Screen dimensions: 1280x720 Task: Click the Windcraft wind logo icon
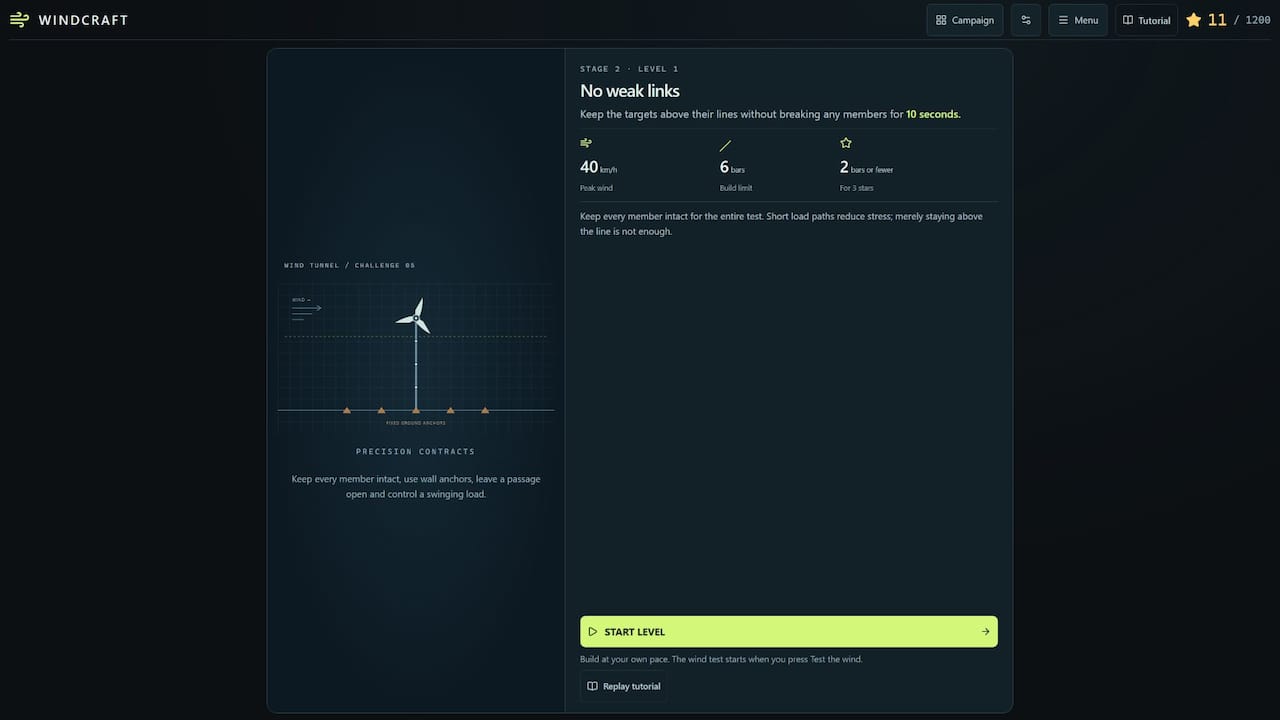click(x=19, y=20)
